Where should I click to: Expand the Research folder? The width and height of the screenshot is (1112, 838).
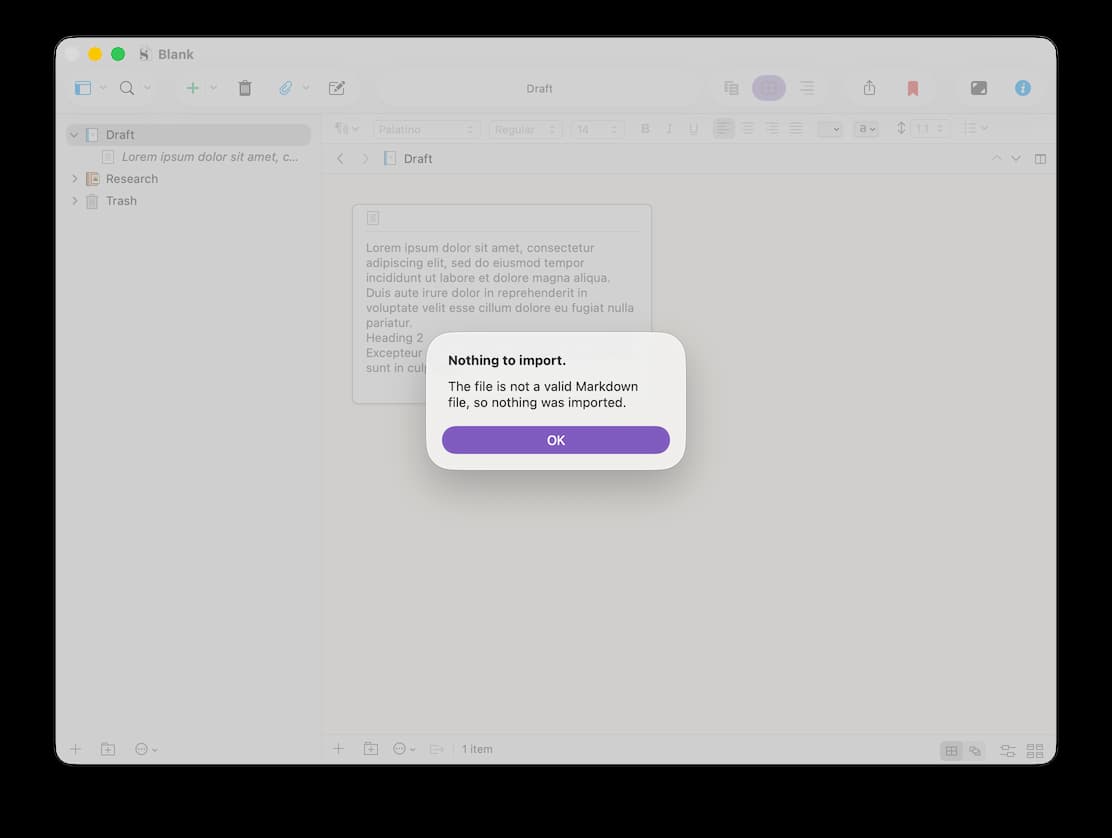[74, 179]
